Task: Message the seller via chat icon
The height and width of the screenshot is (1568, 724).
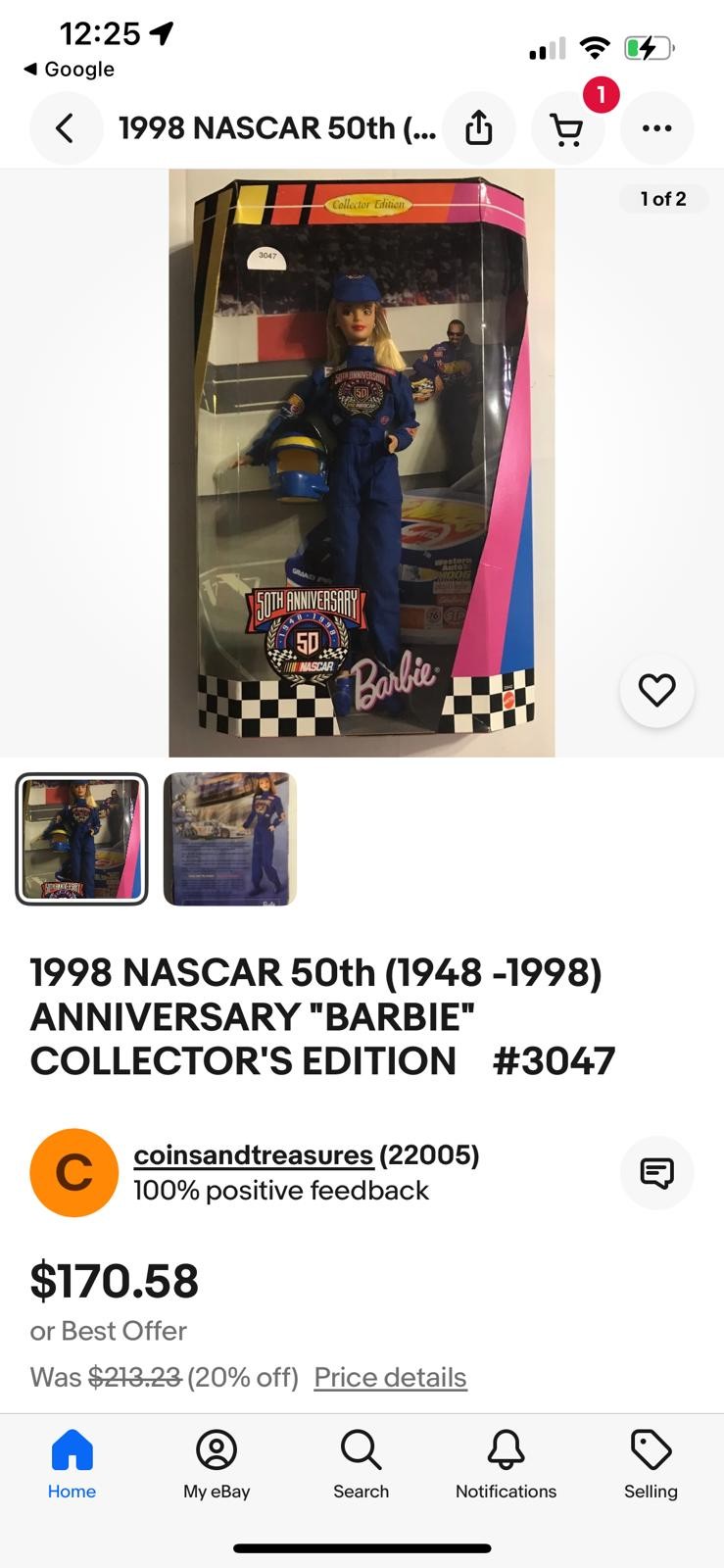Action: 656,1172
